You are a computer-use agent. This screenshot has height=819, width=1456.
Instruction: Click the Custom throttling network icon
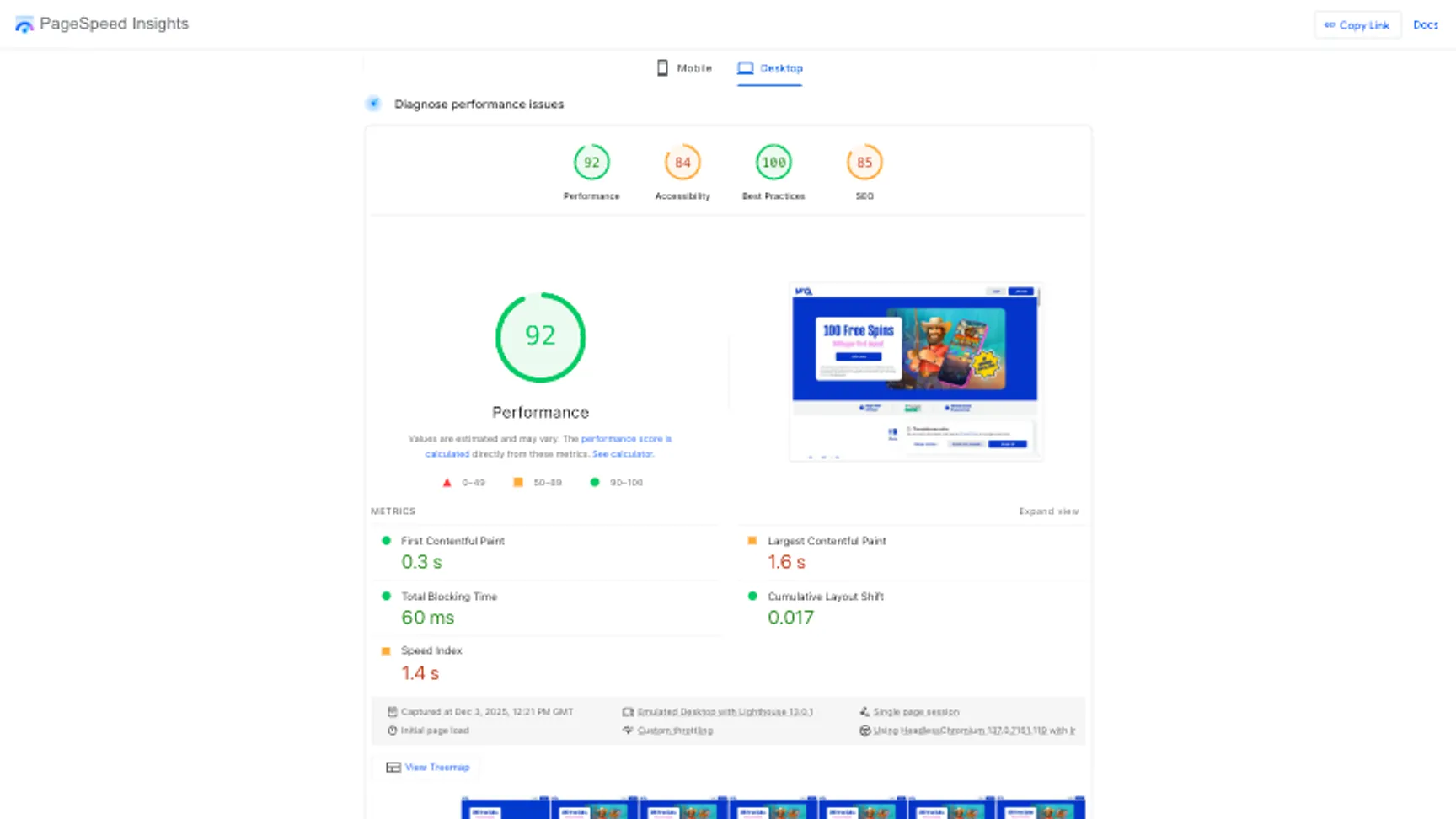coord(627,731)
